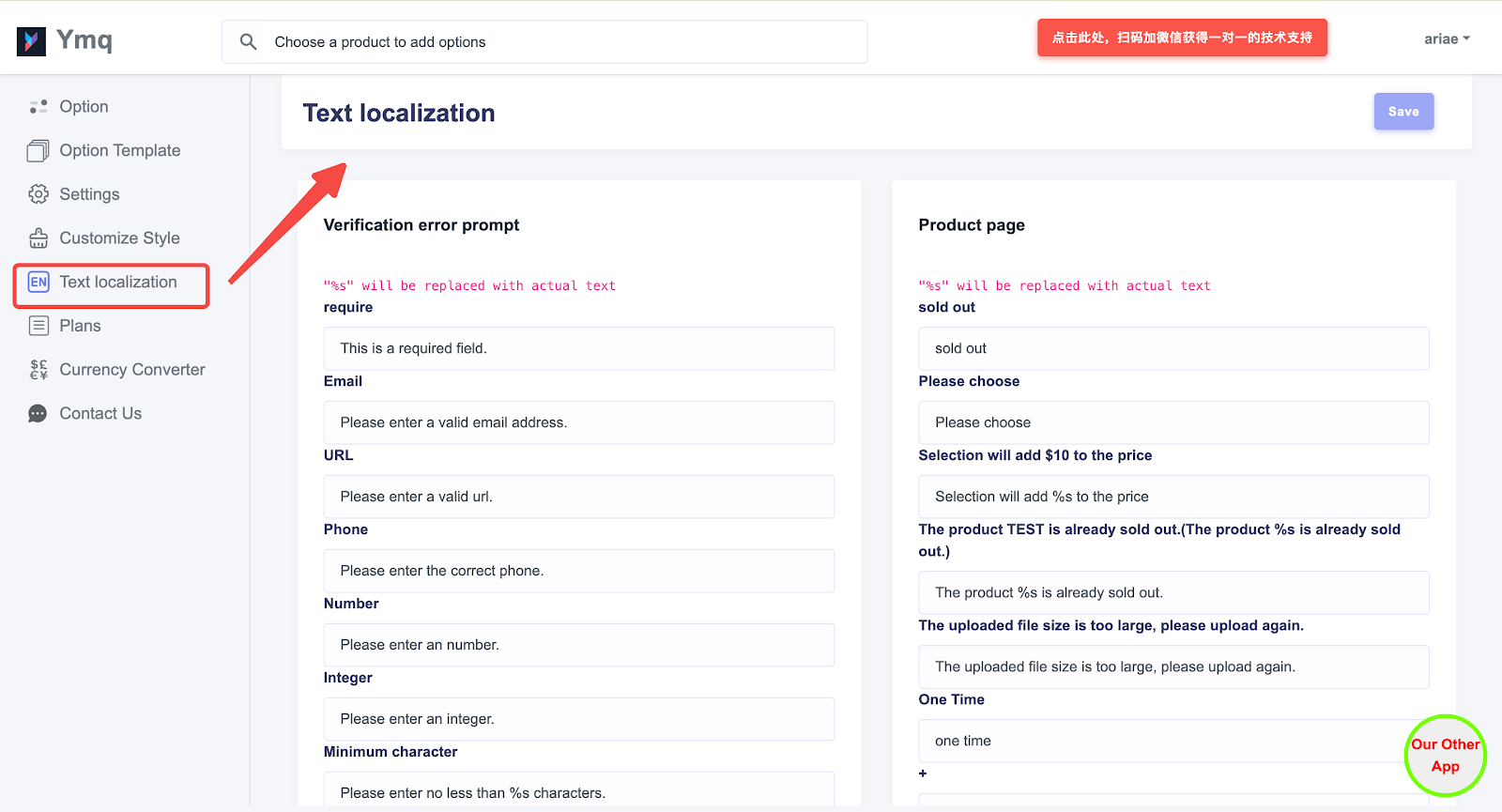Click the Settings gear icon

pos(38,194)
